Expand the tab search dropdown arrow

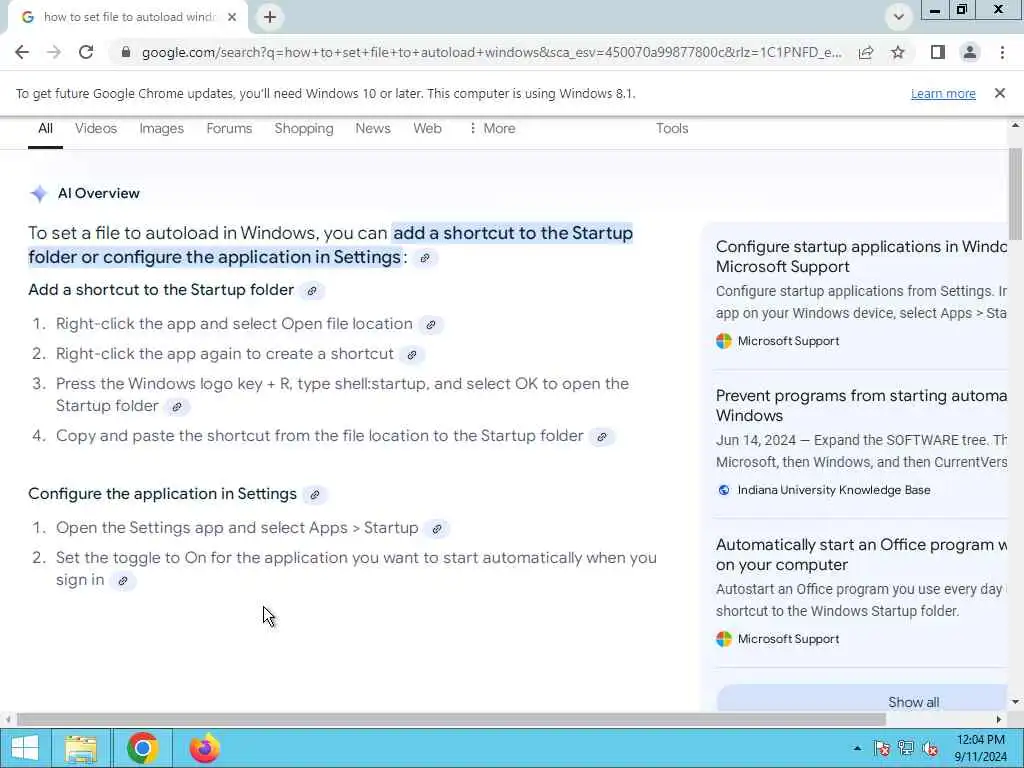[899, 17]
